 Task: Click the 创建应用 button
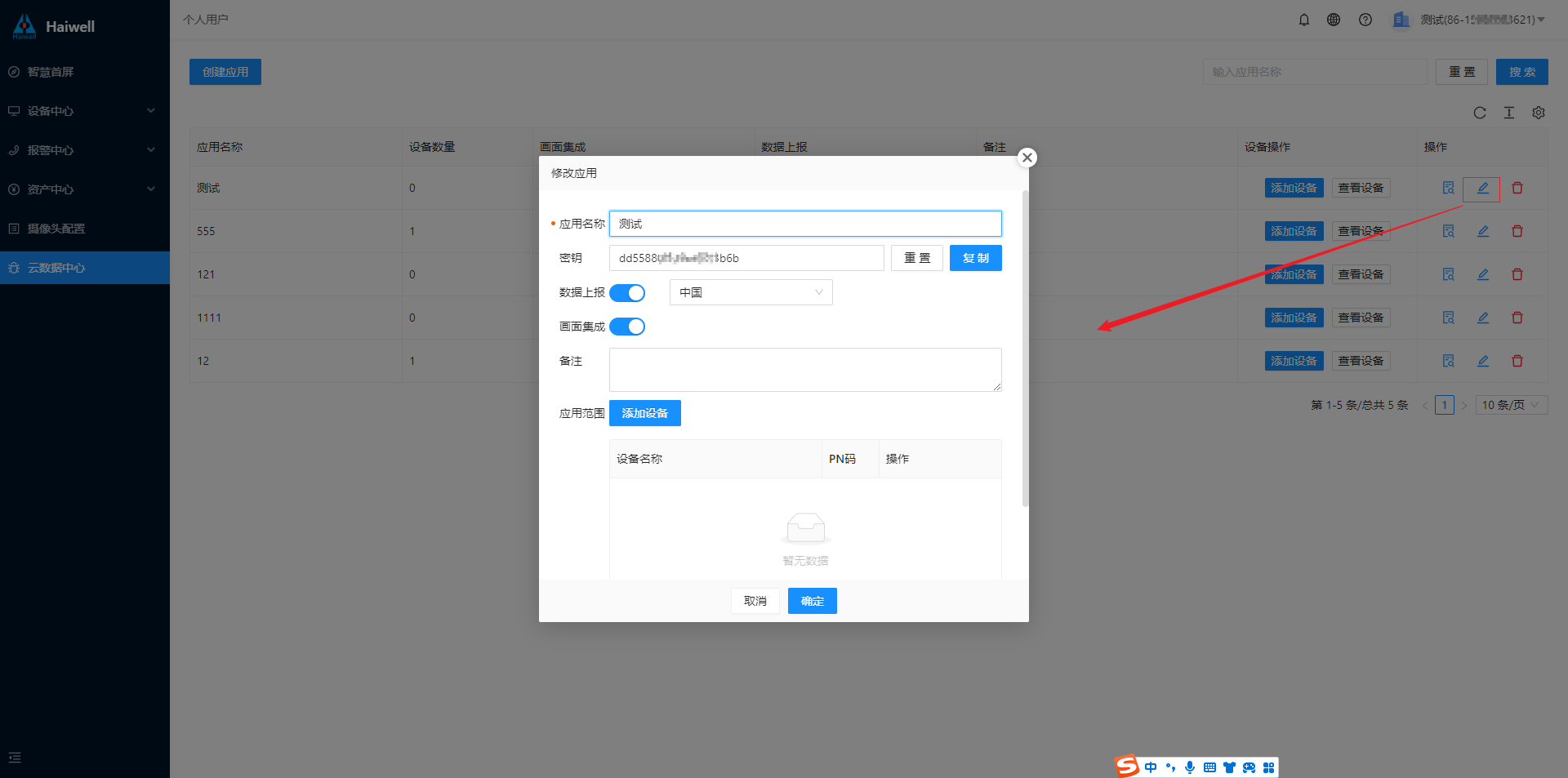pyautogui.click(x=225, y=72)
